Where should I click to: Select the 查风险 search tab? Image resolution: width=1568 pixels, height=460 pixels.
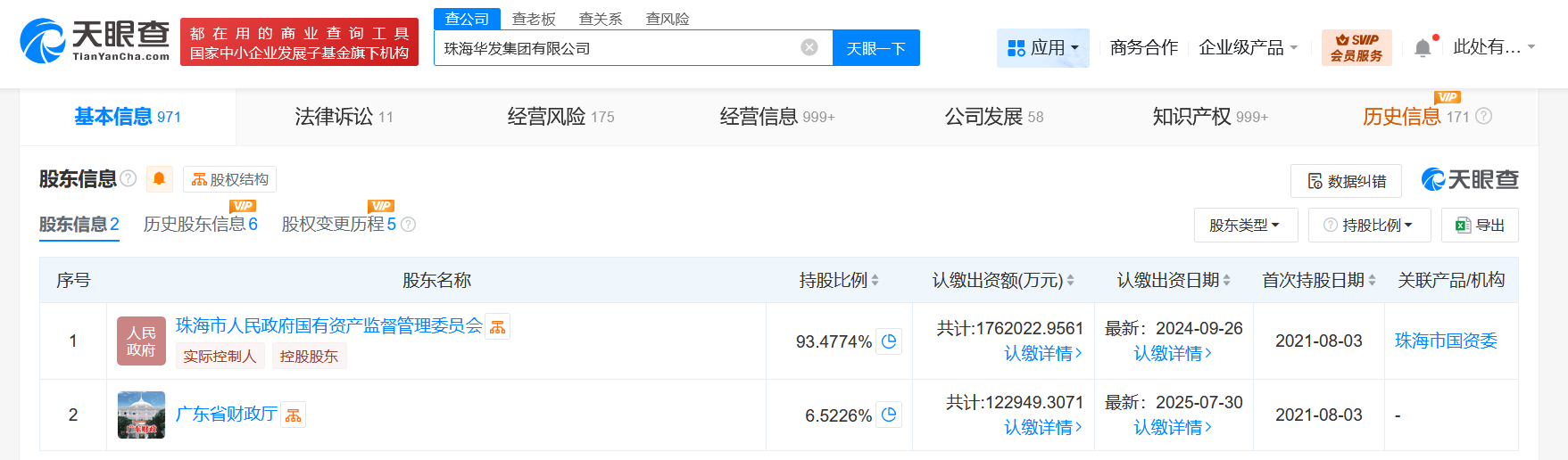[x=668, y=19]
